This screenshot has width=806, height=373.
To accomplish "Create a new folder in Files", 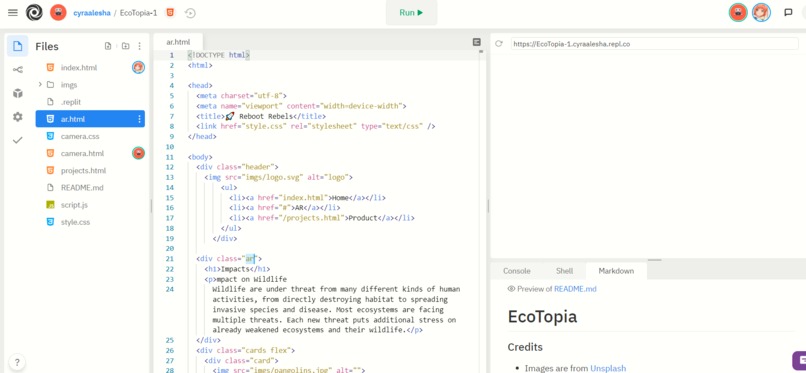I will [125, 46].
